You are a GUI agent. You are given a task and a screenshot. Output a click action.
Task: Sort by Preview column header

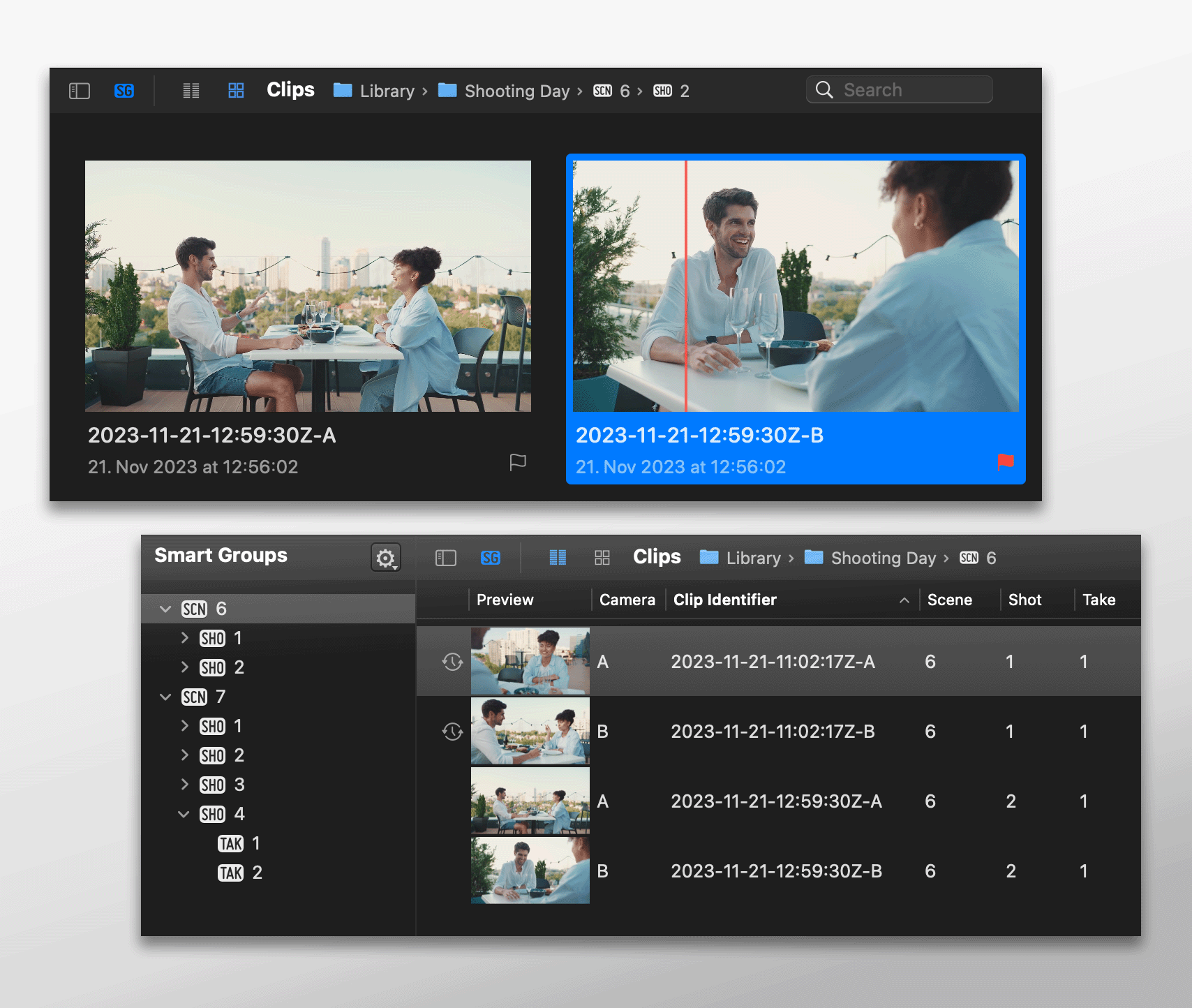(505, 600)
